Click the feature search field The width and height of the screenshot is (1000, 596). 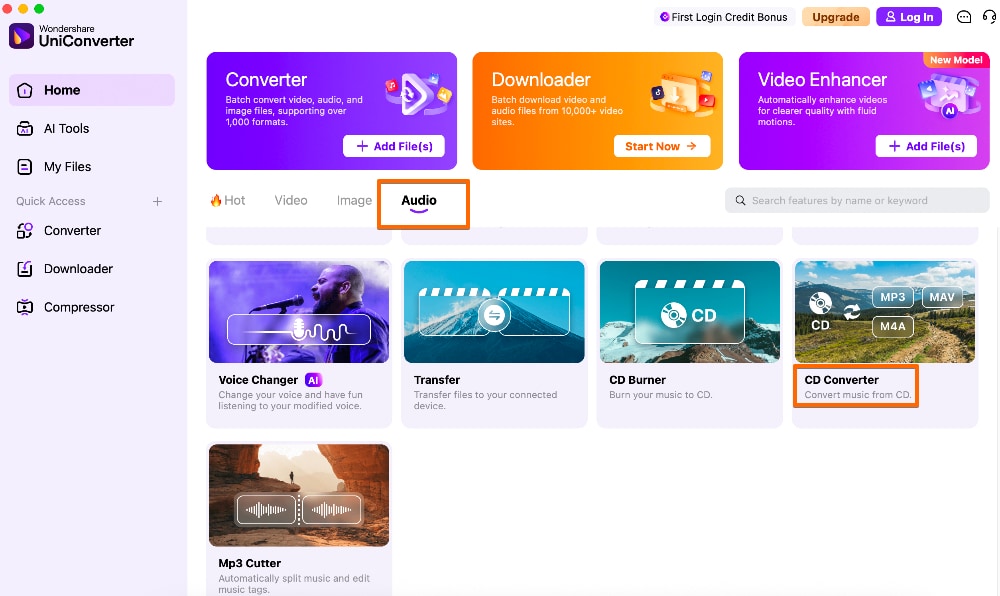click(857, 201)
